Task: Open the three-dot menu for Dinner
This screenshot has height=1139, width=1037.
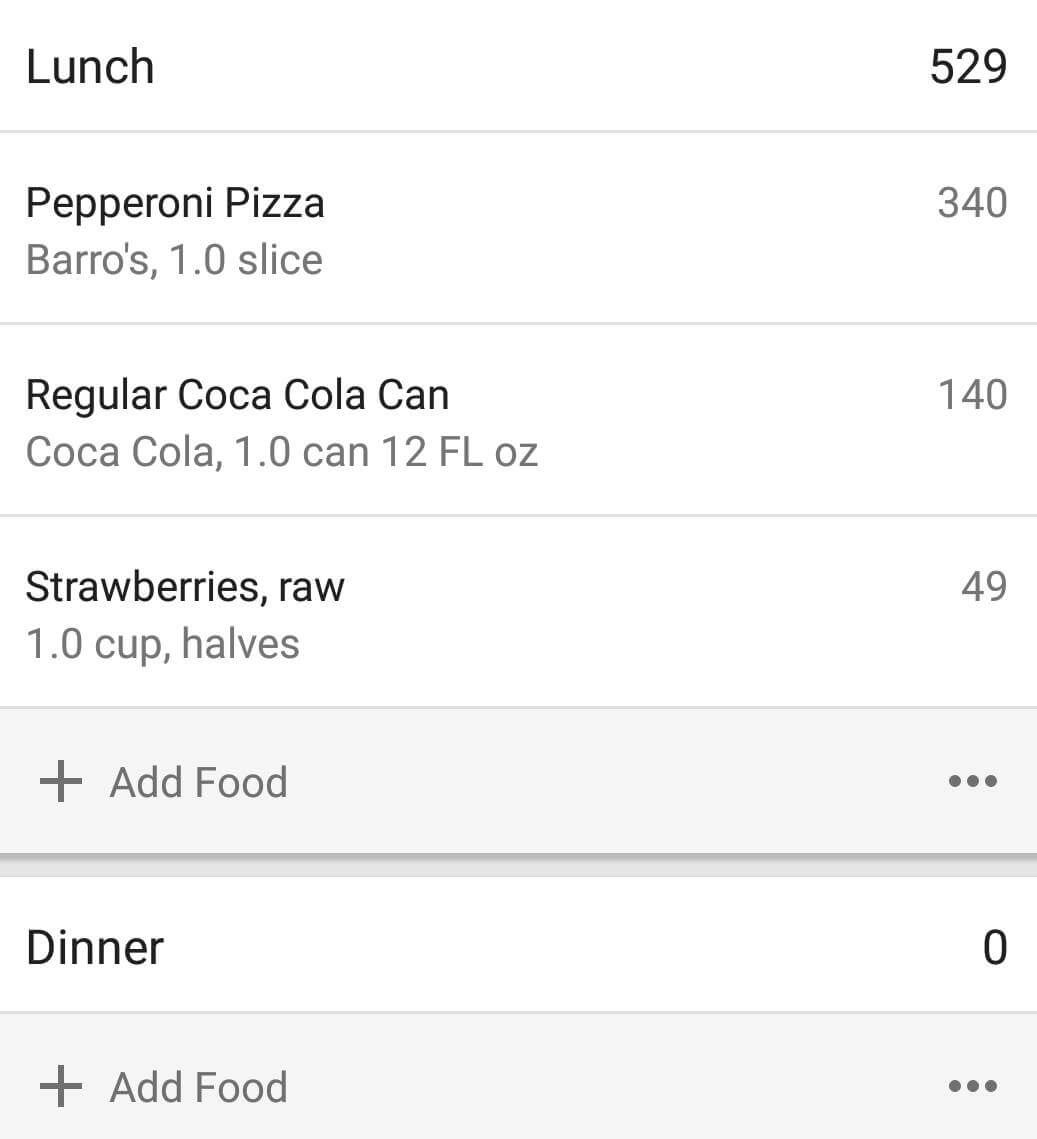Action: tap(972, 1087)
